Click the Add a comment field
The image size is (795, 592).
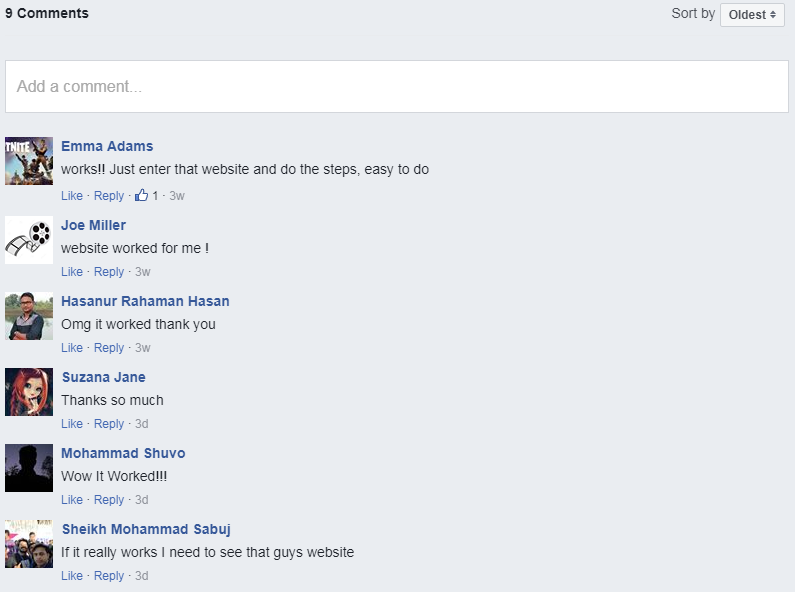pyautogui.click(x=397, y=87)
